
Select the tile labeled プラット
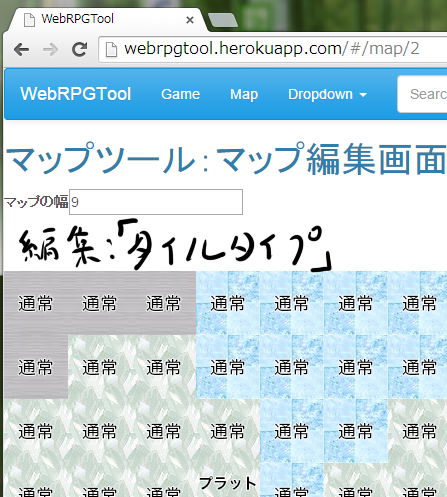[x=228, y=480]
